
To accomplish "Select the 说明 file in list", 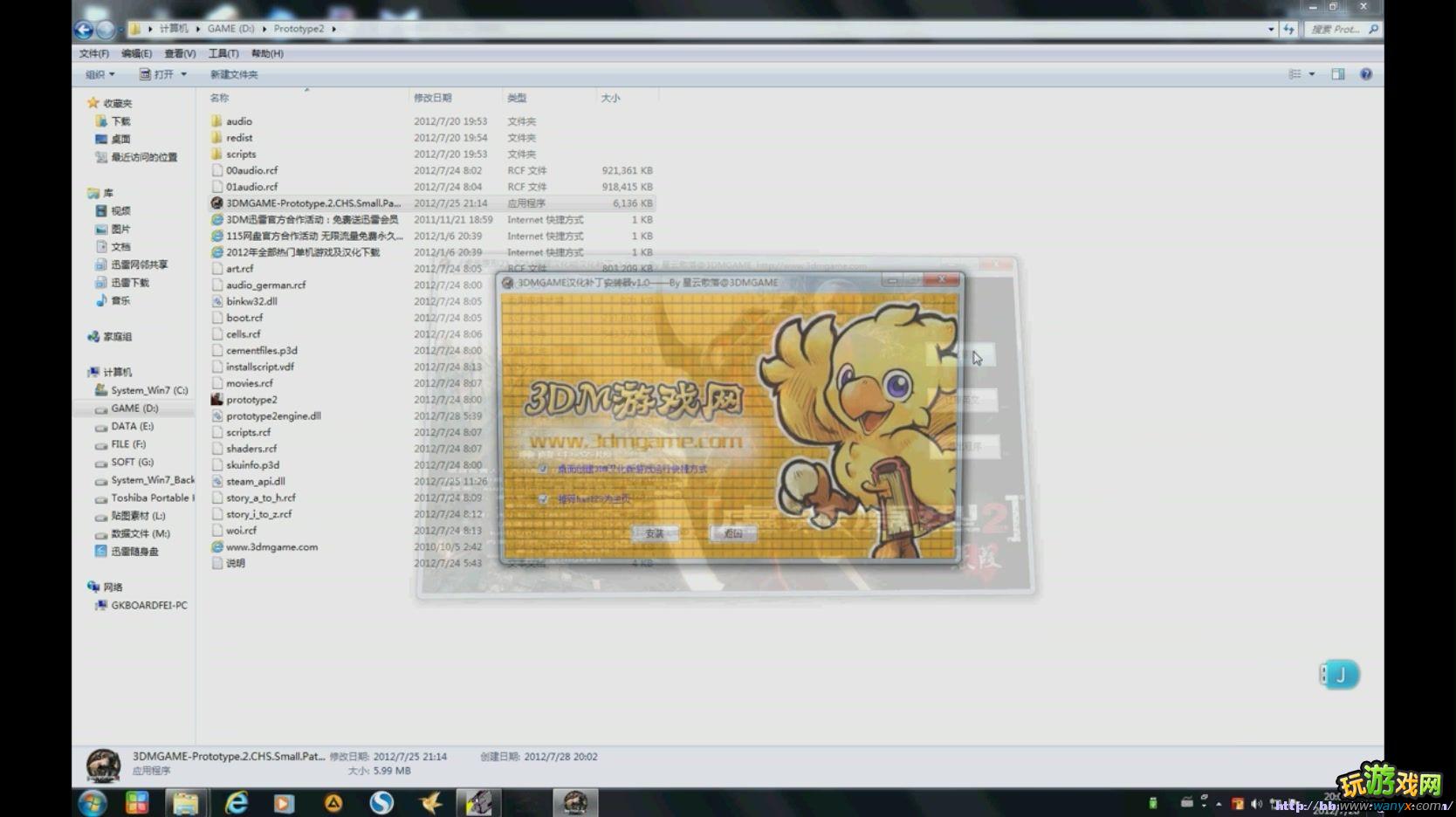I will (x=236, y=564).
